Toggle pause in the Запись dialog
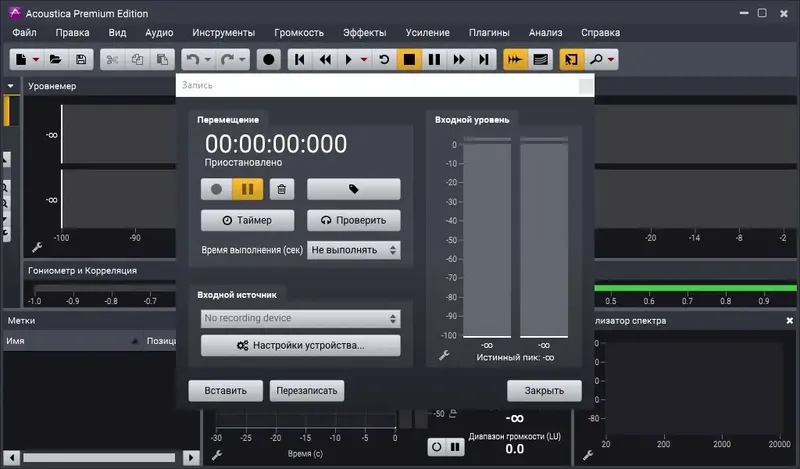Image resolution: width=800 pixels, height=469 pixels. 247,189
